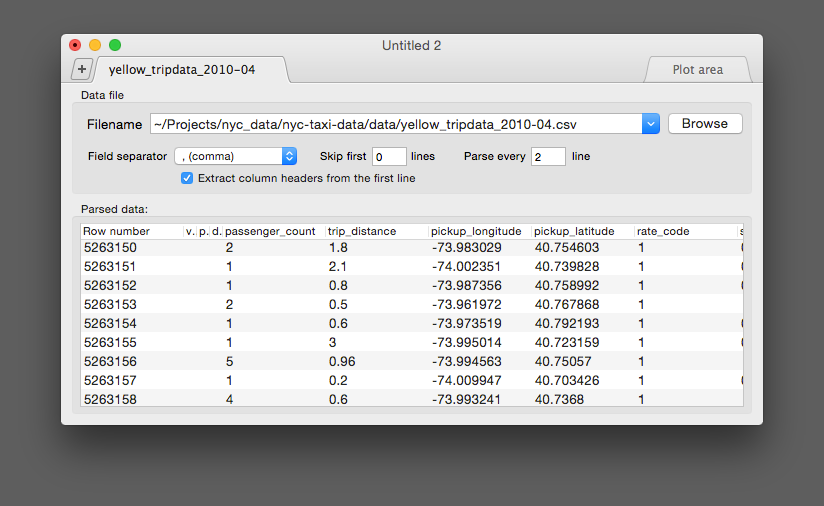Click the pickup_longitude column header
This screenshot has height=506, width=824.
pos(478,231)
